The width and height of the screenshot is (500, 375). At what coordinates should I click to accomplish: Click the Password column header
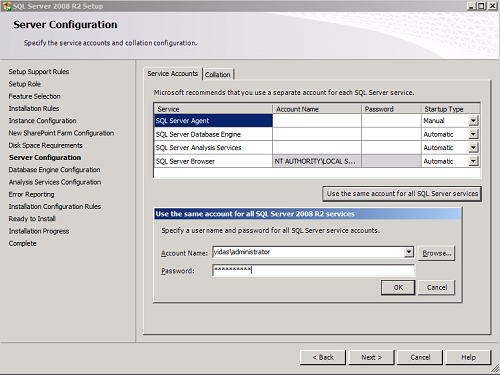coord(391,109)
